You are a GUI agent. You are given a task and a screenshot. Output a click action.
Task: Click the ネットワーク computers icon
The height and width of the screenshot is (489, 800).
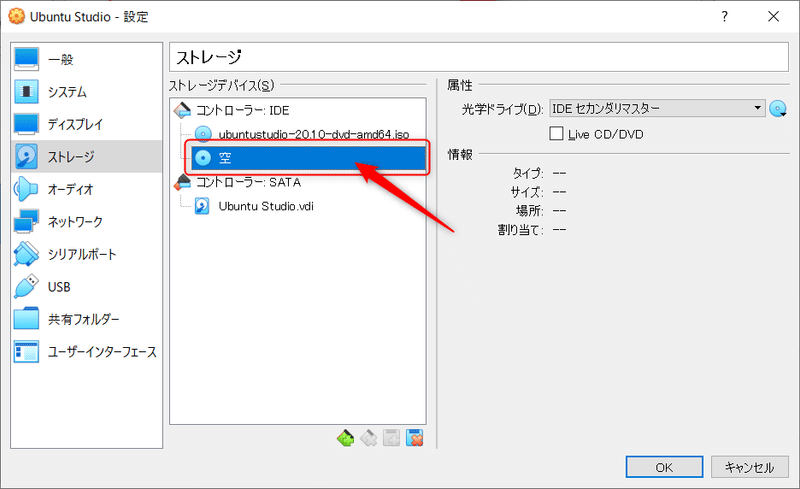(26, 222)
